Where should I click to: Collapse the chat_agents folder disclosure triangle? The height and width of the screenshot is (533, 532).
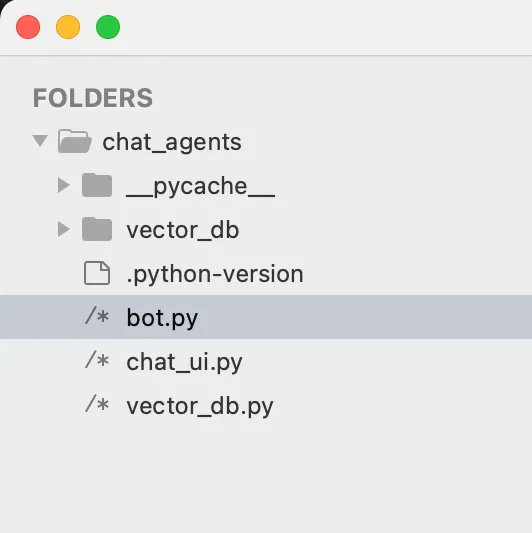40,141
